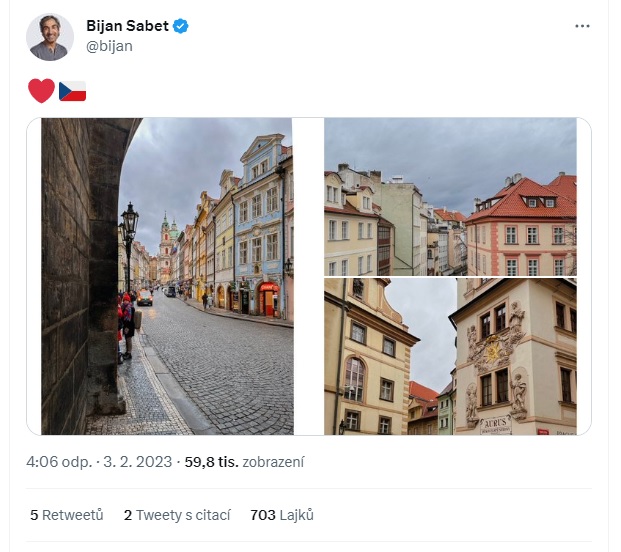621x552 pixels.
Task: View the 59,8 tis. zobrazení count
Action: [x=242, y=462]
